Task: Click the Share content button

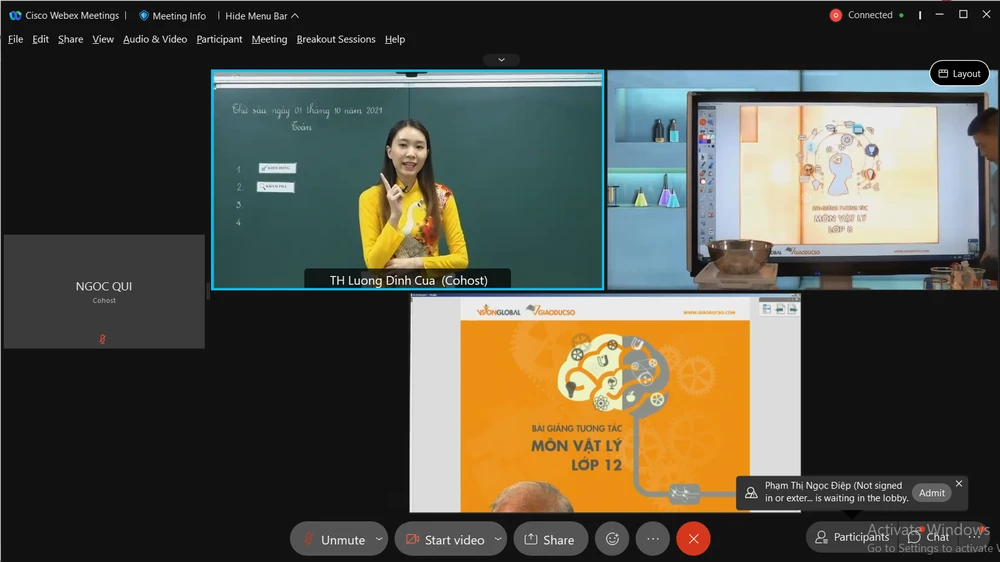Action: point(550,539)
